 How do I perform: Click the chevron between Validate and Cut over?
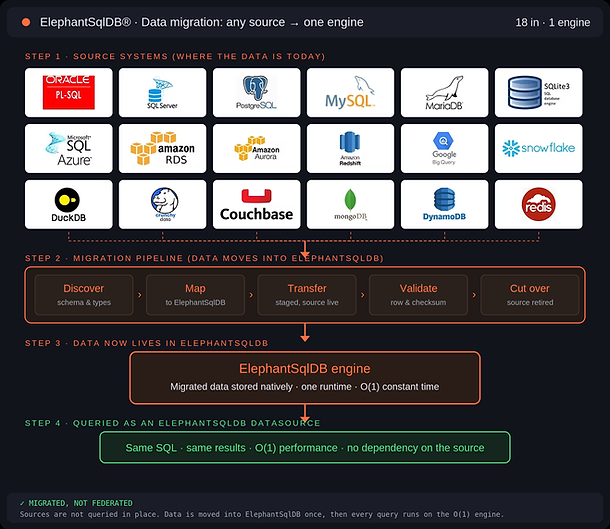(474, 295)
